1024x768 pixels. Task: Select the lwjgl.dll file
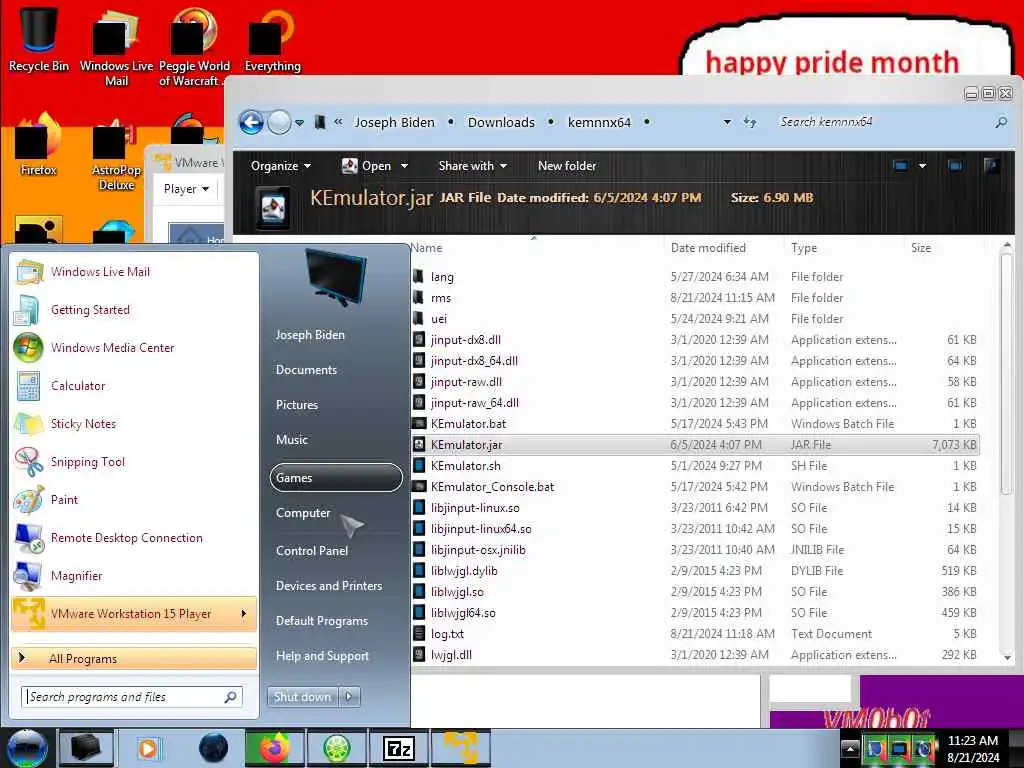click(451, 654)
